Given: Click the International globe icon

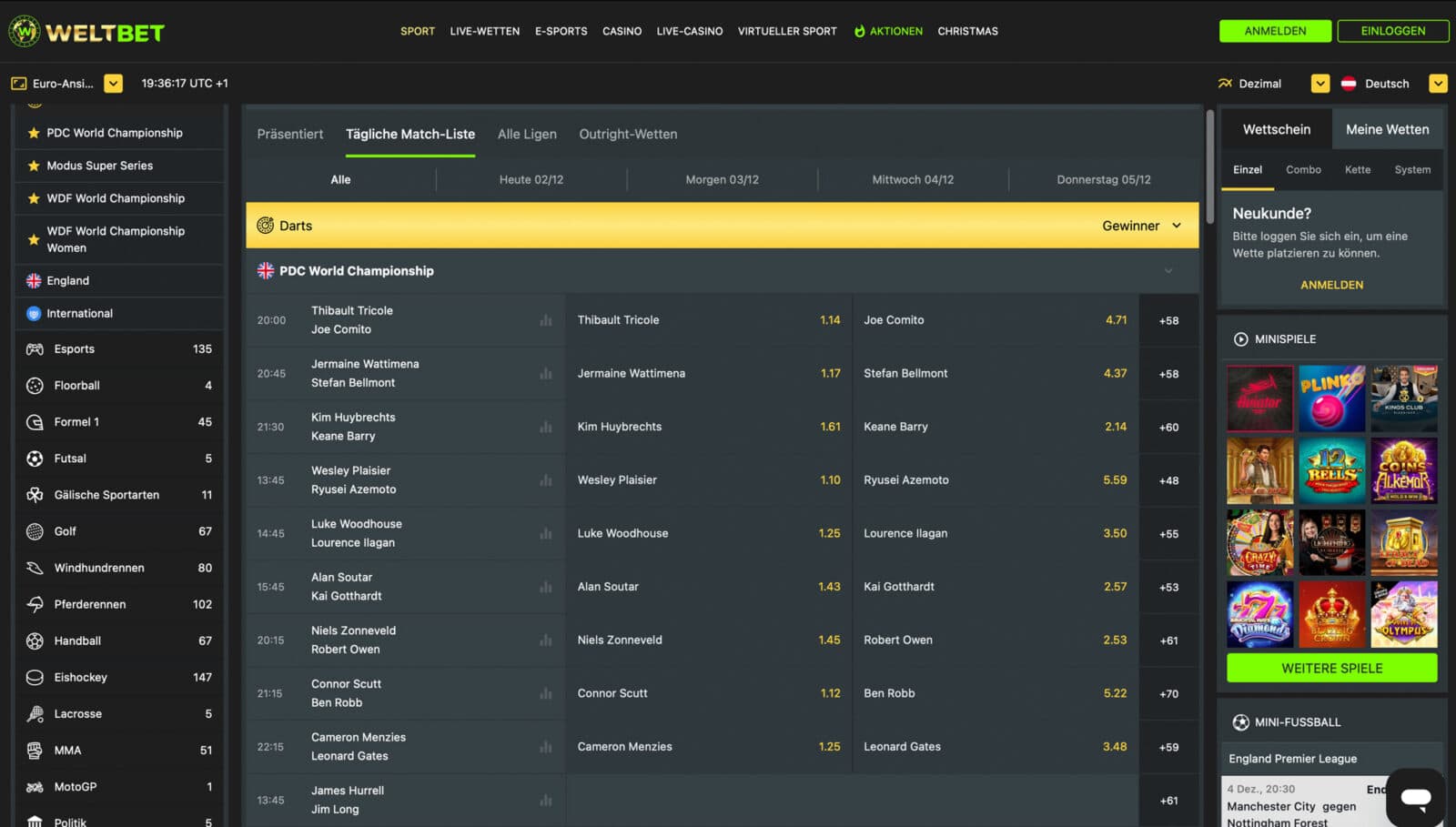Looking at the screenshot, I should [x=34, y=314].
